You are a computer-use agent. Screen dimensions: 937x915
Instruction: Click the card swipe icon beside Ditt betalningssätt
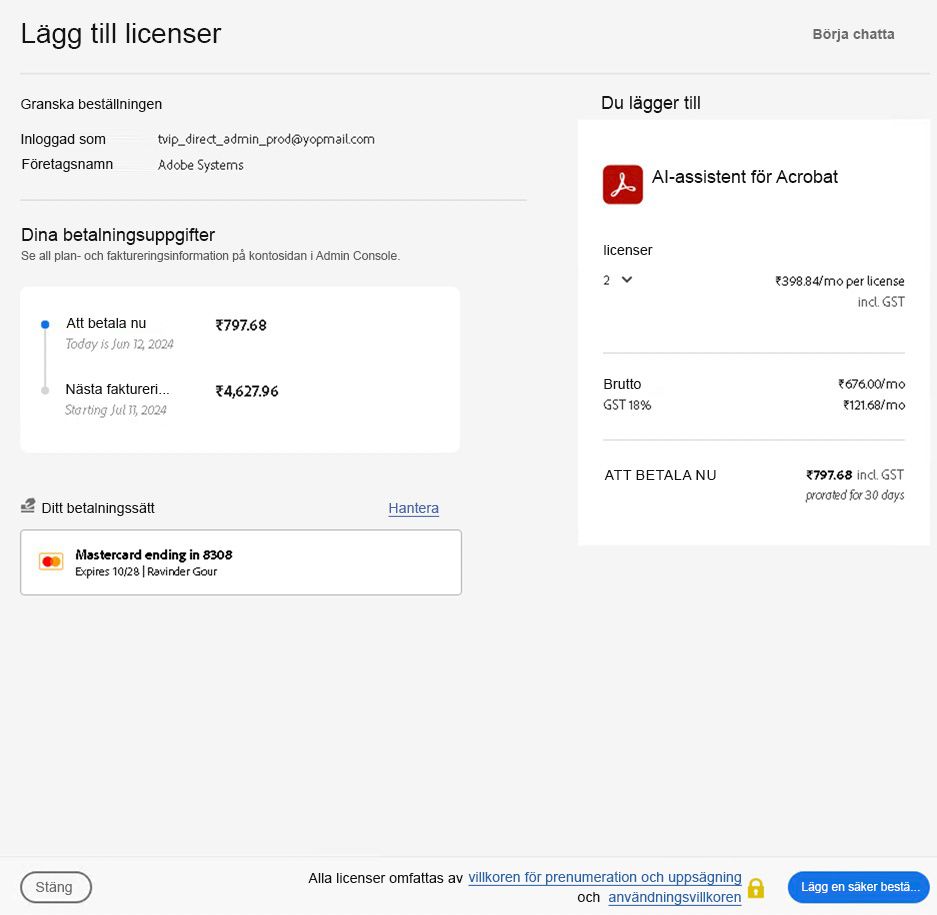(x=27, y=505)
